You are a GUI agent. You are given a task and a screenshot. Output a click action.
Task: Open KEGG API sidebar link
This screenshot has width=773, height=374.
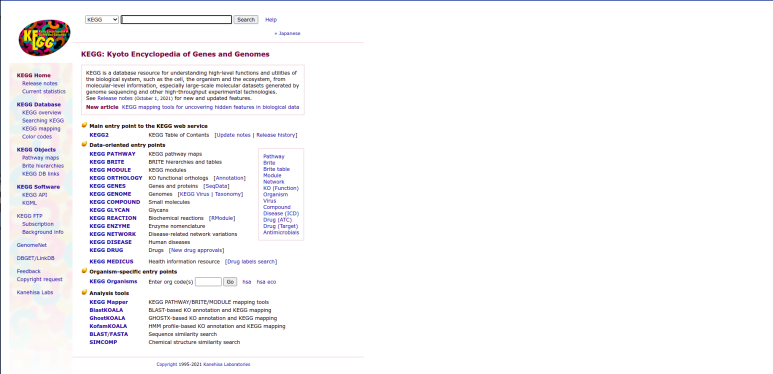coord(35,195)
